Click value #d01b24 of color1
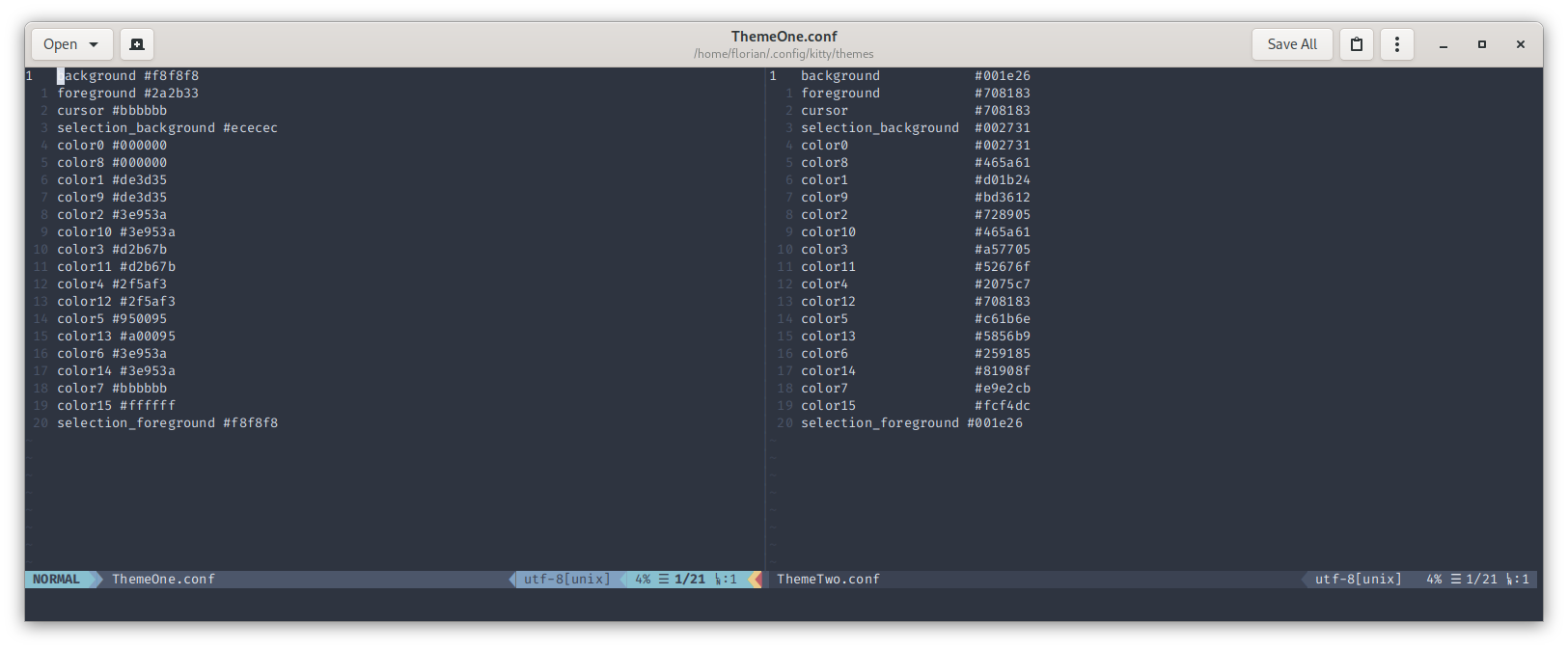The image size is (1568, 649). 1003,180
